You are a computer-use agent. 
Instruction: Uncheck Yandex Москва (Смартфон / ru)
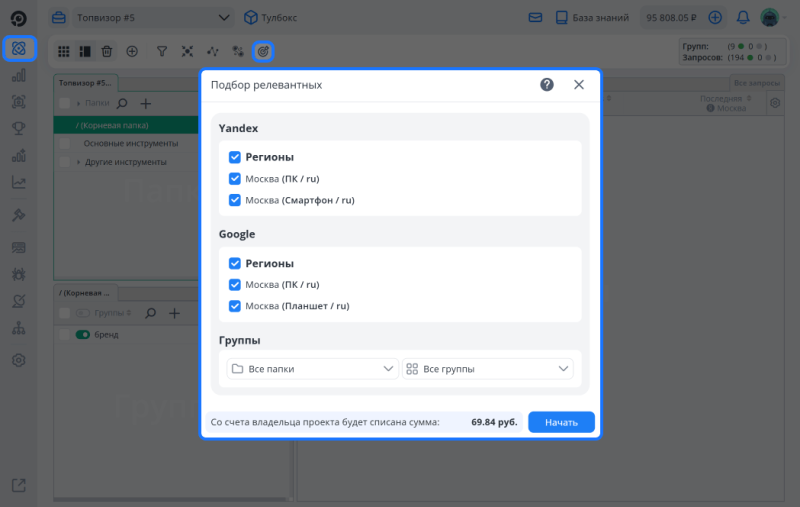point(235,200)
